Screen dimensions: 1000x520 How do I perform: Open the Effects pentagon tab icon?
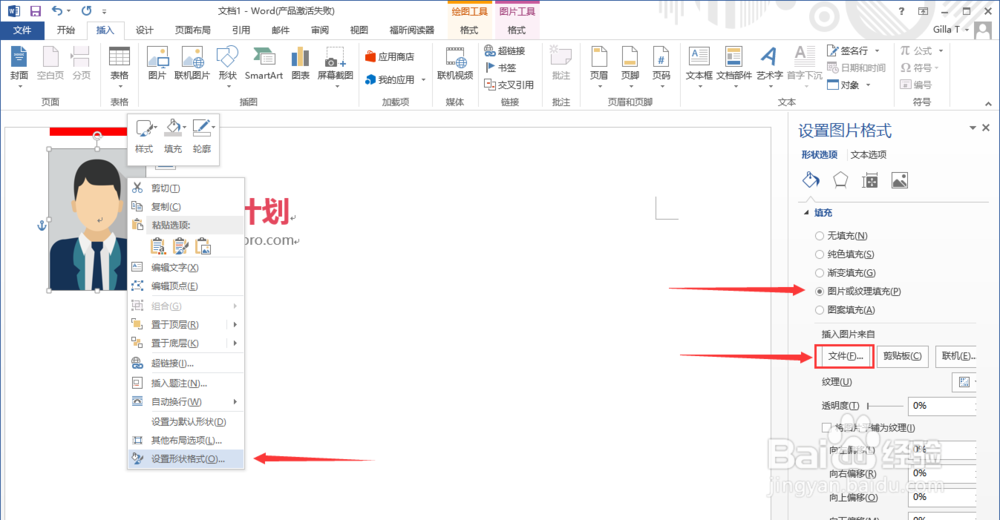point(841,181)
